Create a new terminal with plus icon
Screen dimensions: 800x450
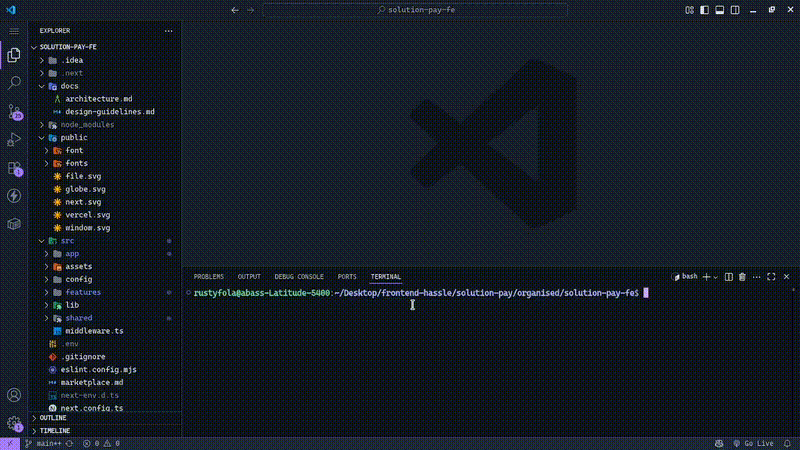706,277
